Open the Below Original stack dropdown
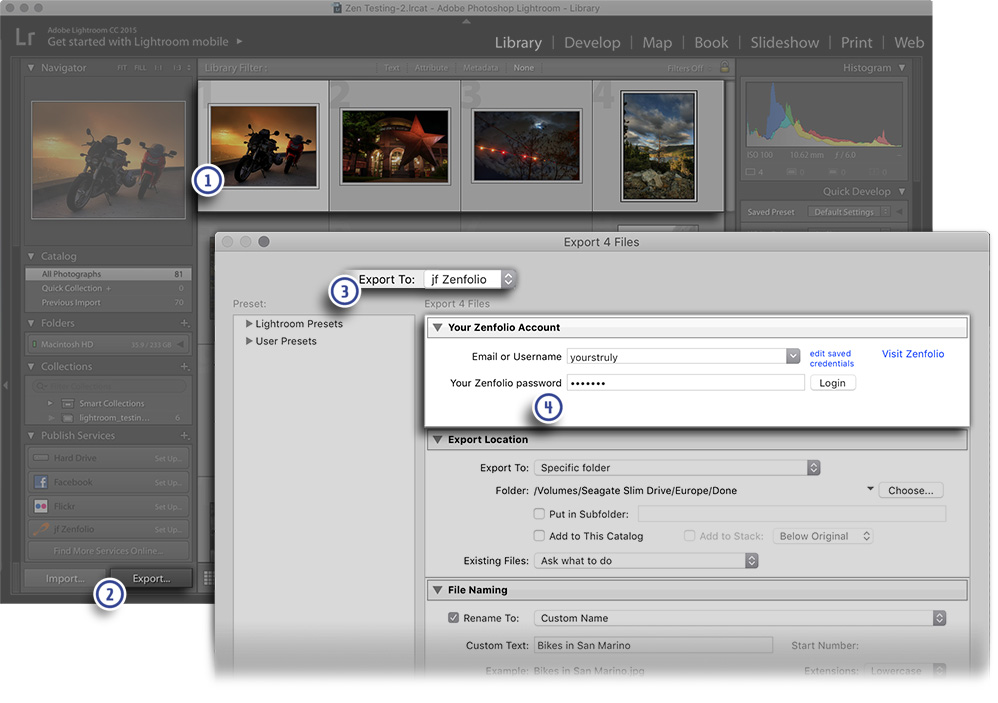 coord(823,536)
